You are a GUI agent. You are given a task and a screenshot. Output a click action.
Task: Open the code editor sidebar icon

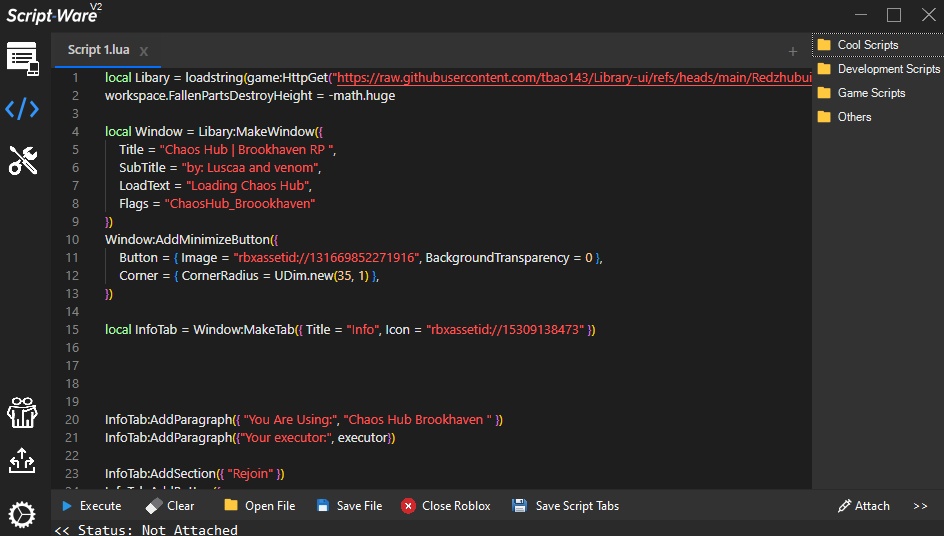tap(22, 109)
